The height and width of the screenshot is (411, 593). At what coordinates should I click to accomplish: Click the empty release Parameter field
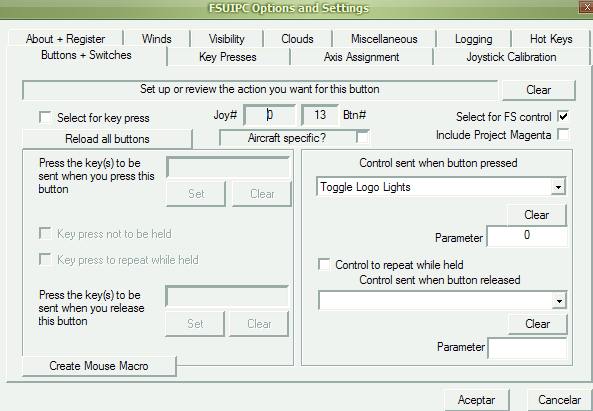[528, 348]
